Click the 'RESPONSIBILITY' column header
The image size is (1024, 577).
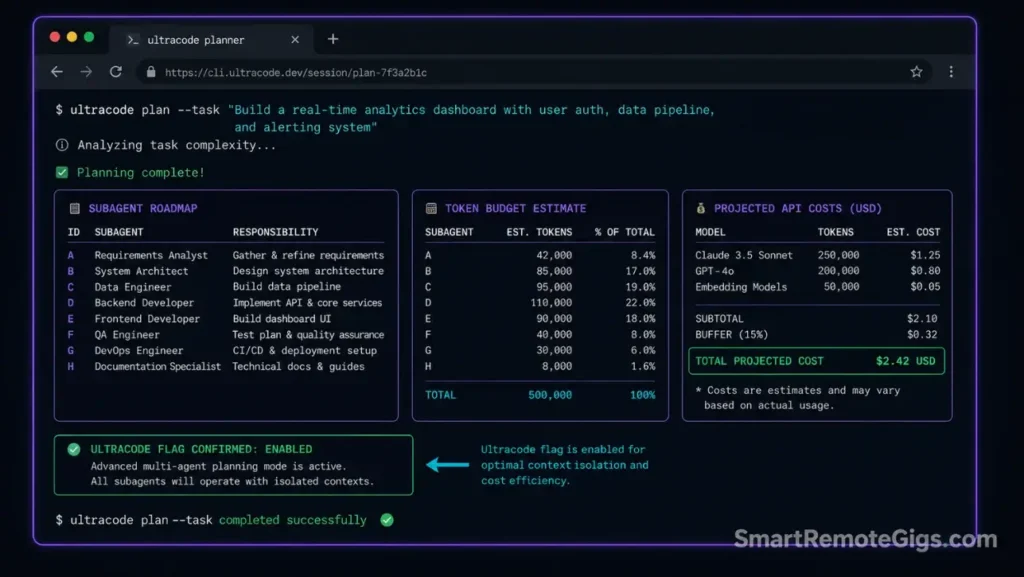pyautogui.click(x=276, y=232)
